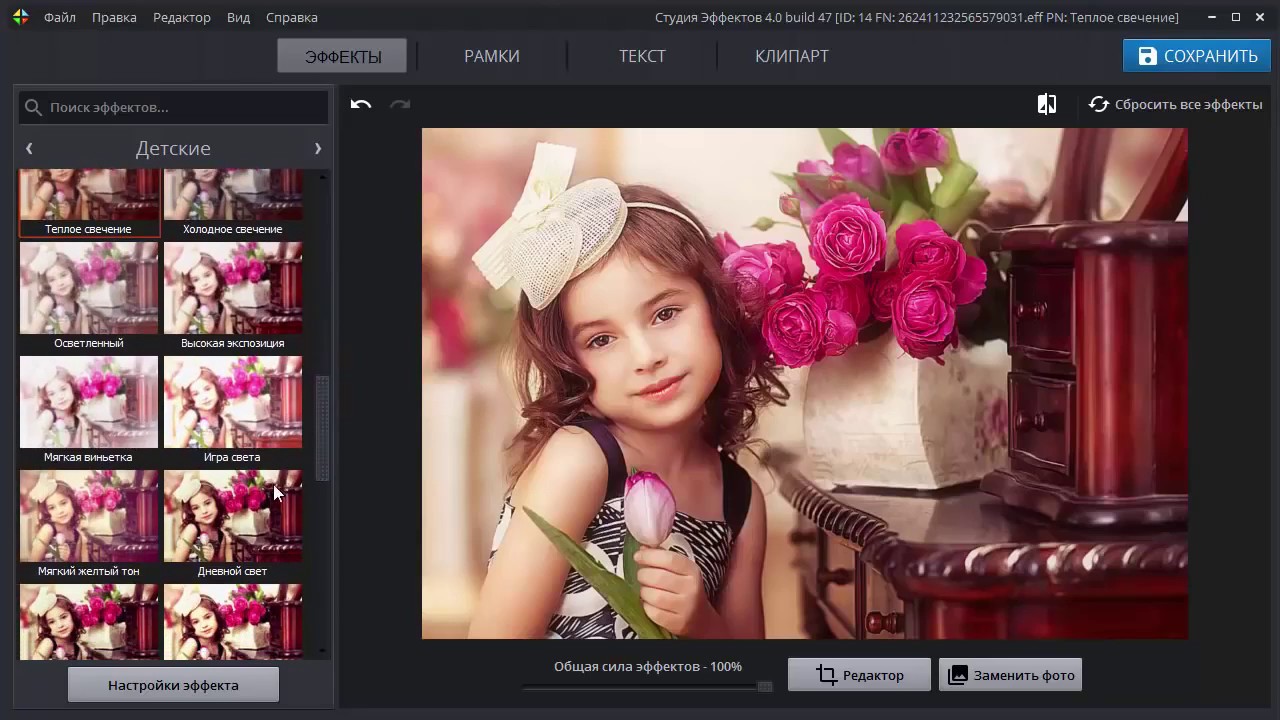
Task: Click the effects list scroll-up arrow
Action: click(322, 176)
